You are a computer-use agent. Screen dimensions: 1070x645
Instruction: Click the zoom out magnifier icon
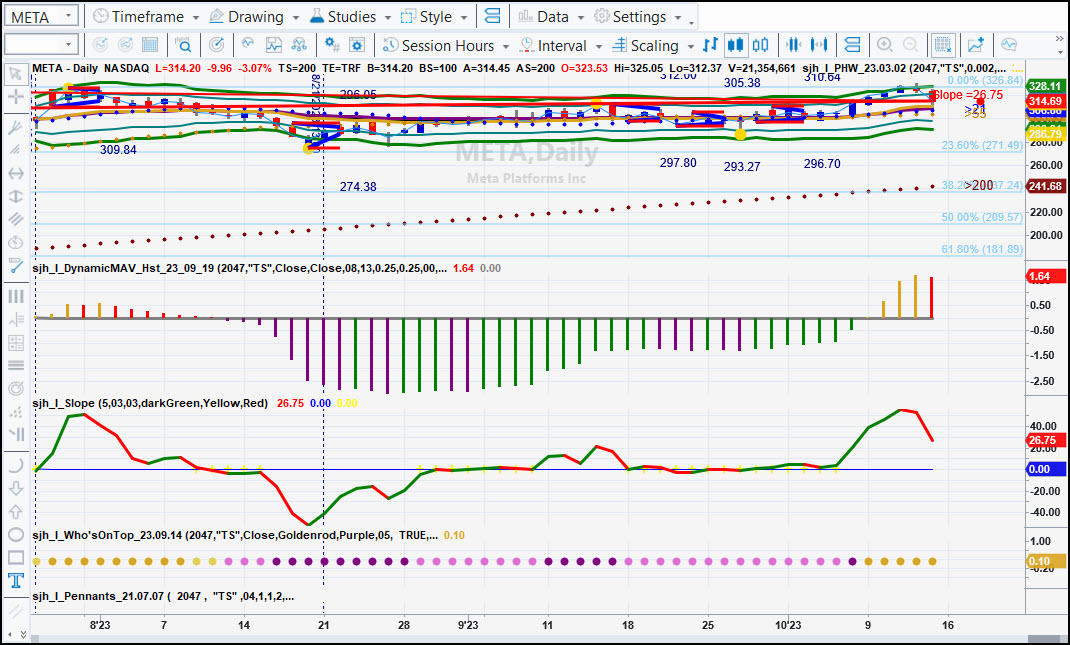point(910,45)
